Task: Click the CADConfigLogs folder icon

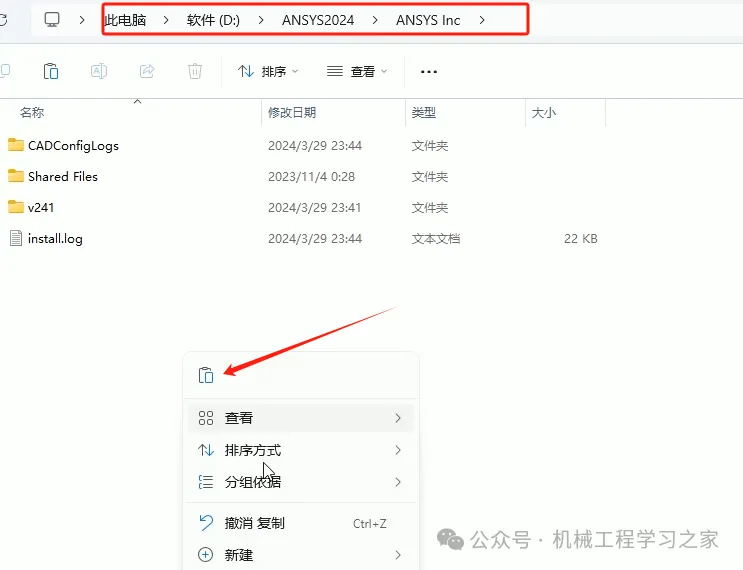Action: pos(16,145)
